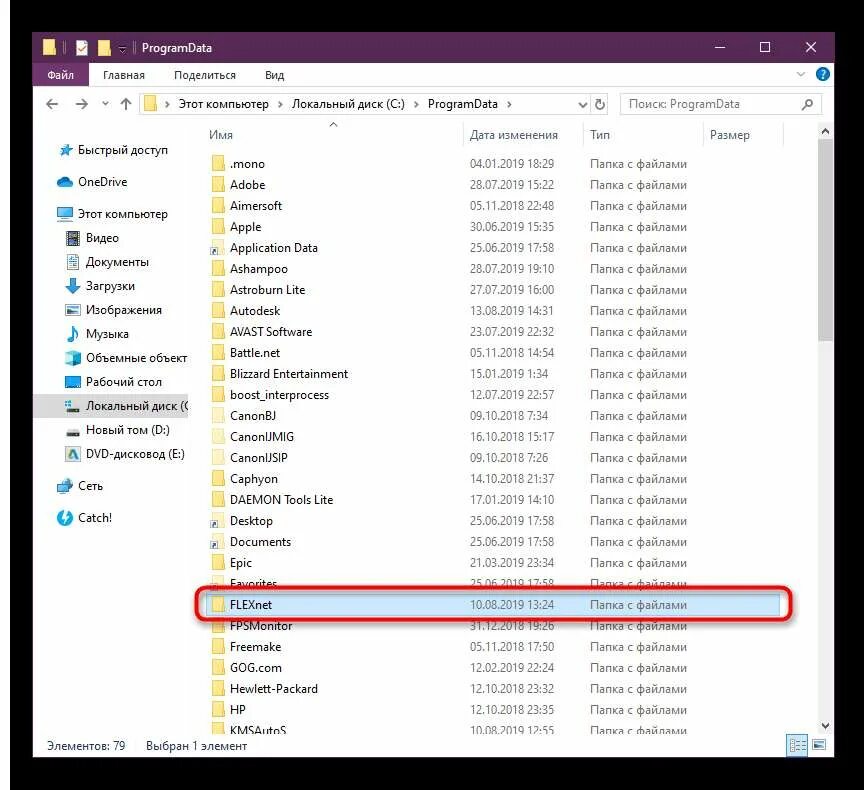Open recent locations dropdown arrow
The width and height of the screenshot is (867, 790).
tap(105, 103)
